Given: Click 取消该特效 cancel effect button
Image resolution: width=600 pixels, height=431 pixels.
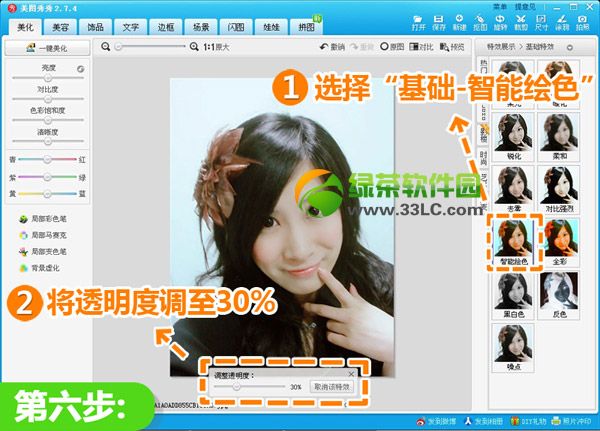Looking at the screenshot, I should coord(332,387).
